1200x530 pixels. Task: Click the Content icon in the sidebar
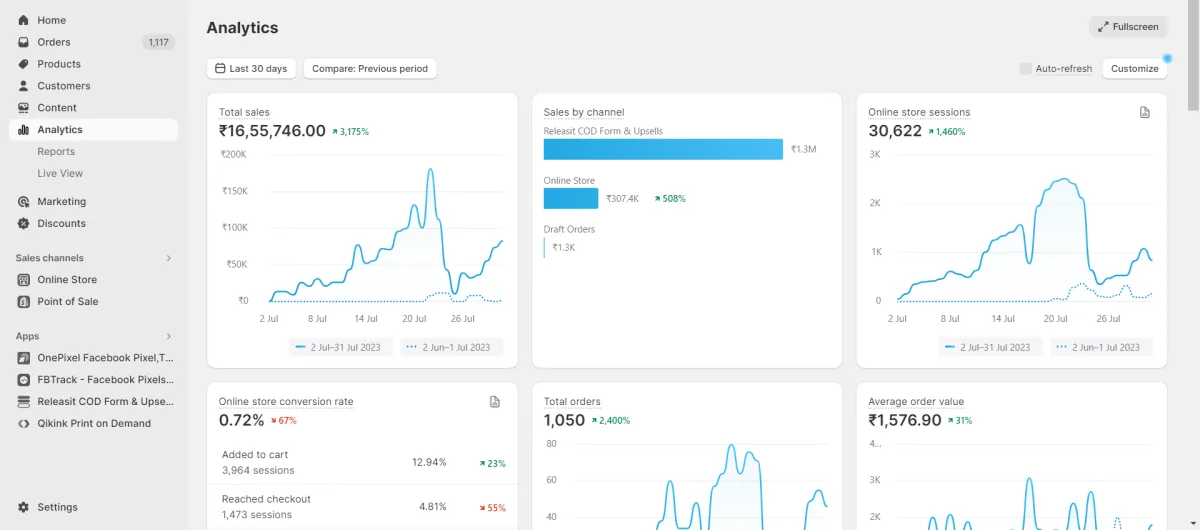23,108
